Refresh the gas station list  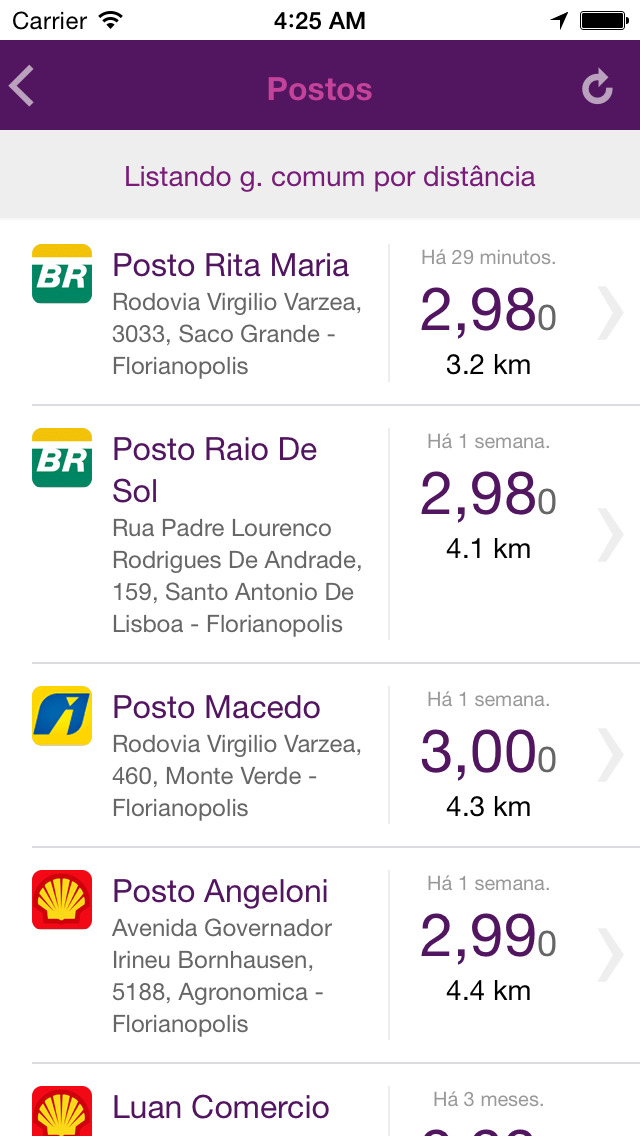pyautogui.click(x=597, y=88)
